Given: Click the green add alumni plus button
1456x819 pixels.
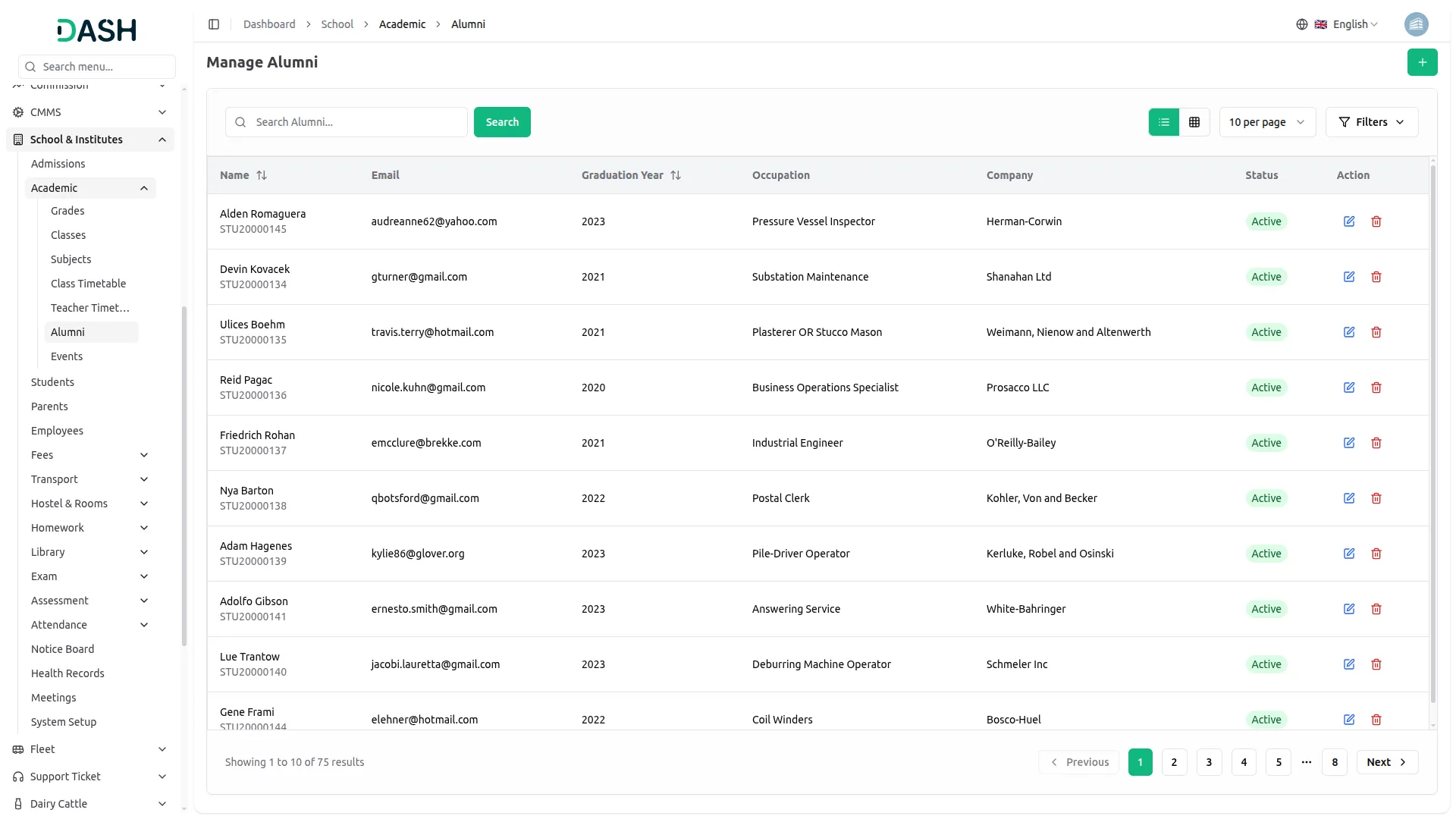Looking at the screenshot, I should 1422,62.
